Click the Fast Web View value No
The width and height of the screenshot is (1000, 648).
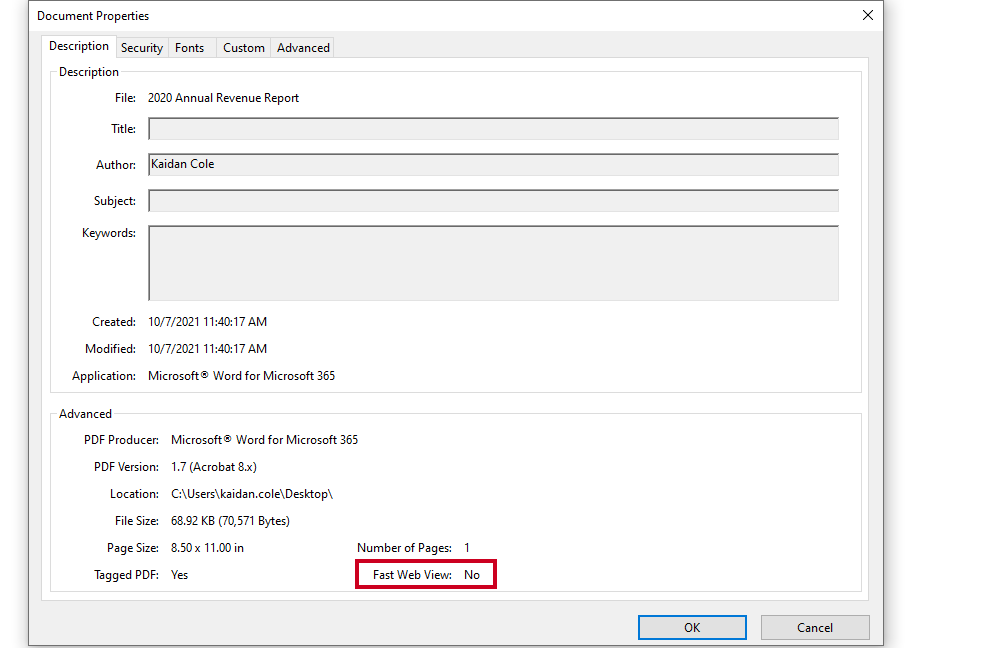point(472,575)
